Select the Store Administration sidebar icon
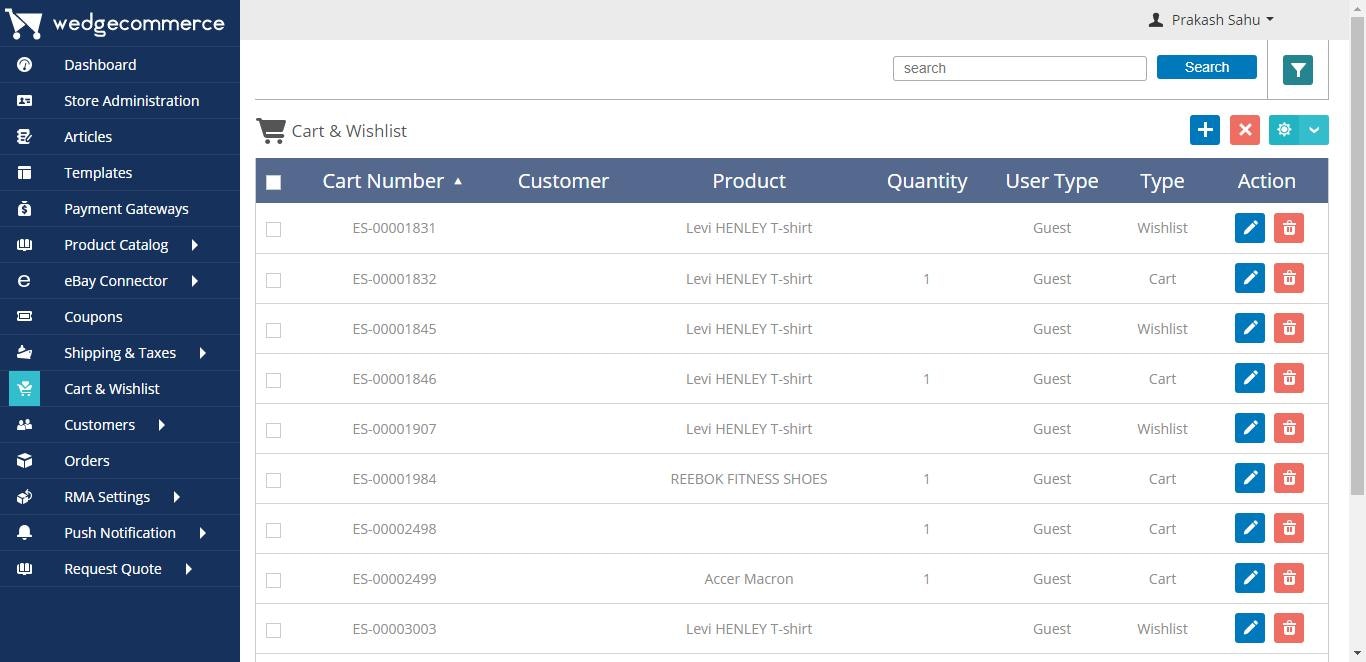The width and height of the screenshot is (1366, 662). 24,101
